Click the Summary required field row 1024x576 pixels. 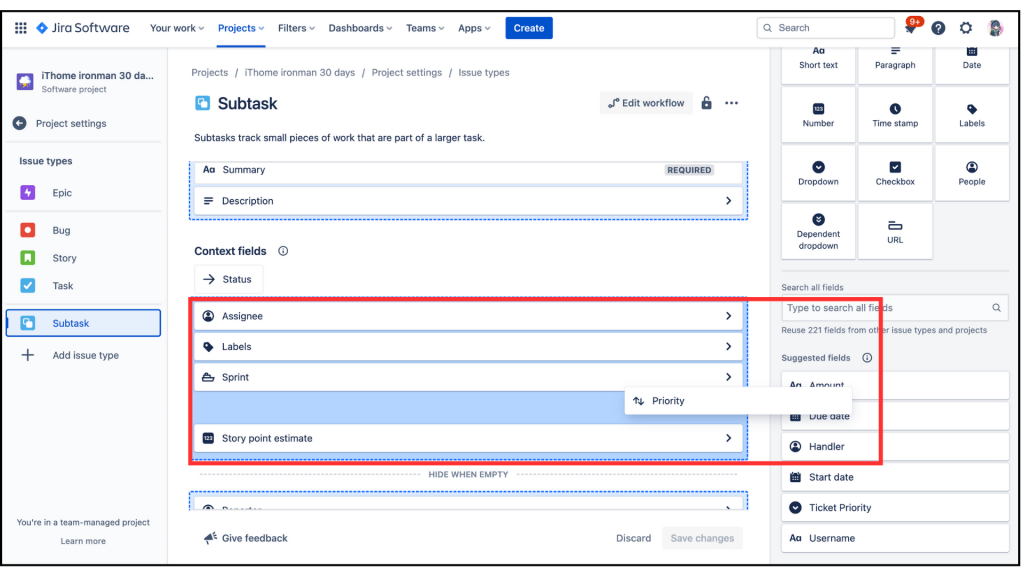pos(468,170)
